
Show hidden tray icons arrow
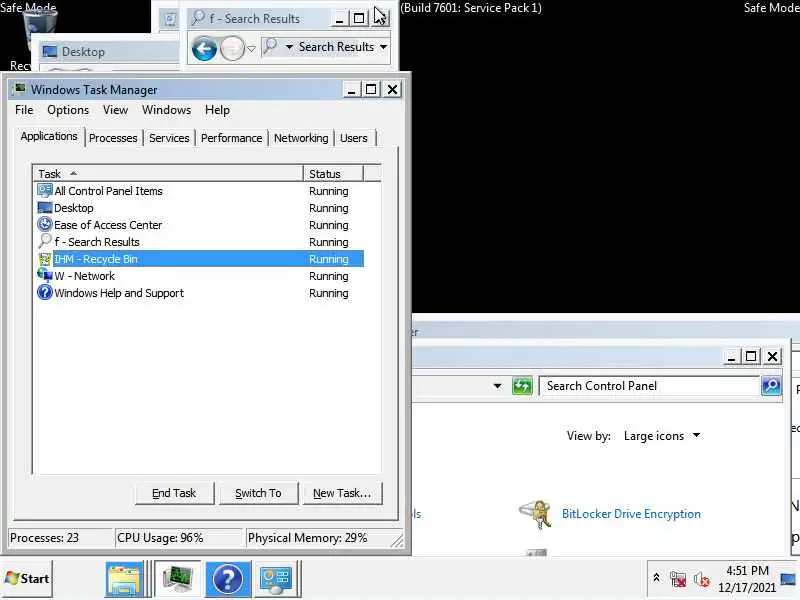click(x=657, y=578)
